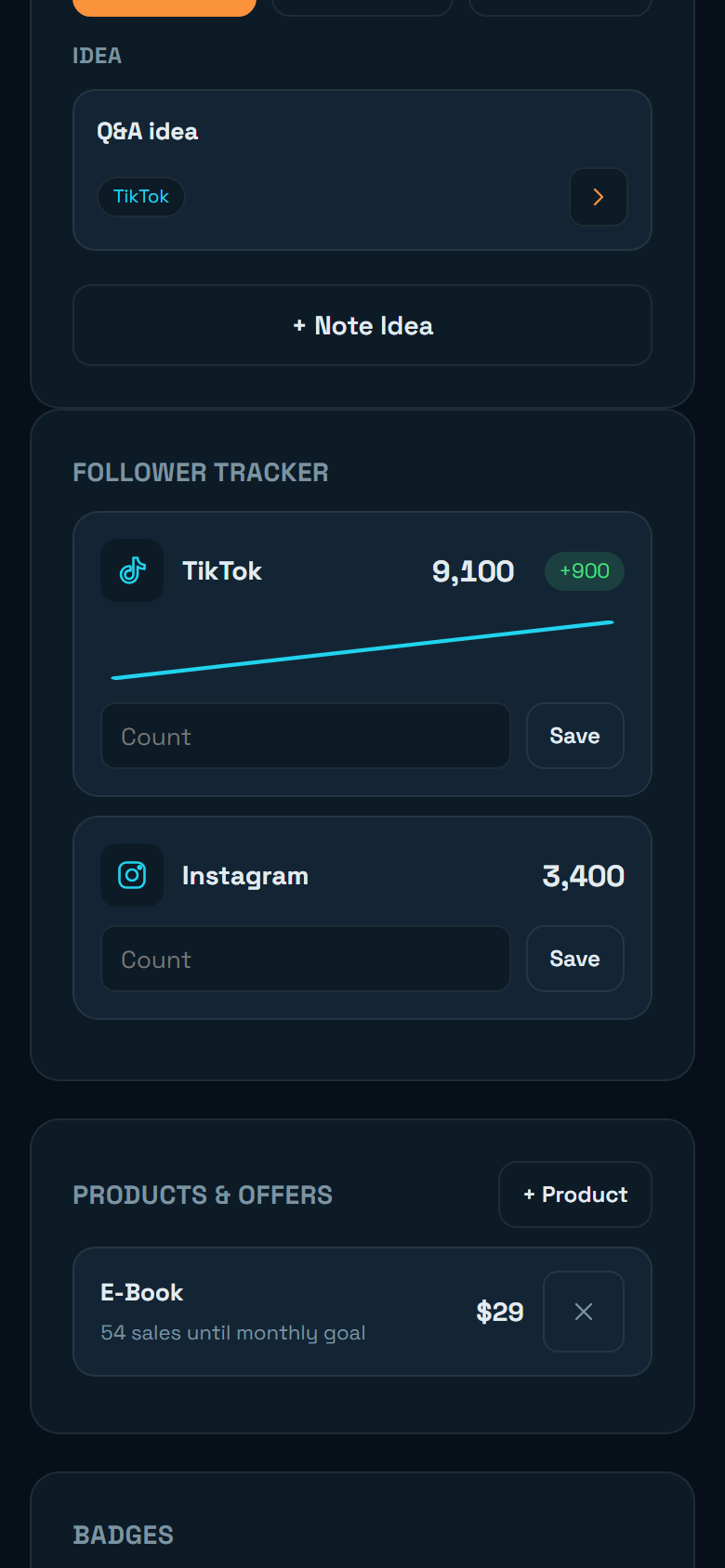Save the TikTok follower count
725x1568 pixels.
pyautogui.click(x=575, y=736)
